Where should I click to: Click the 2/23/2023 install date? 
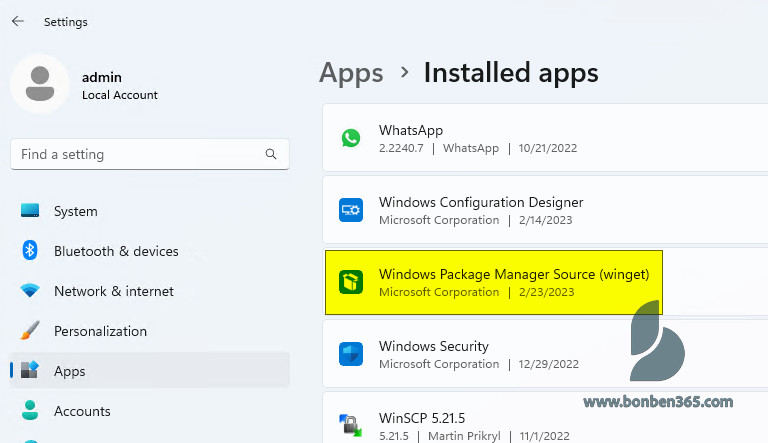click(x=547, y=292)
